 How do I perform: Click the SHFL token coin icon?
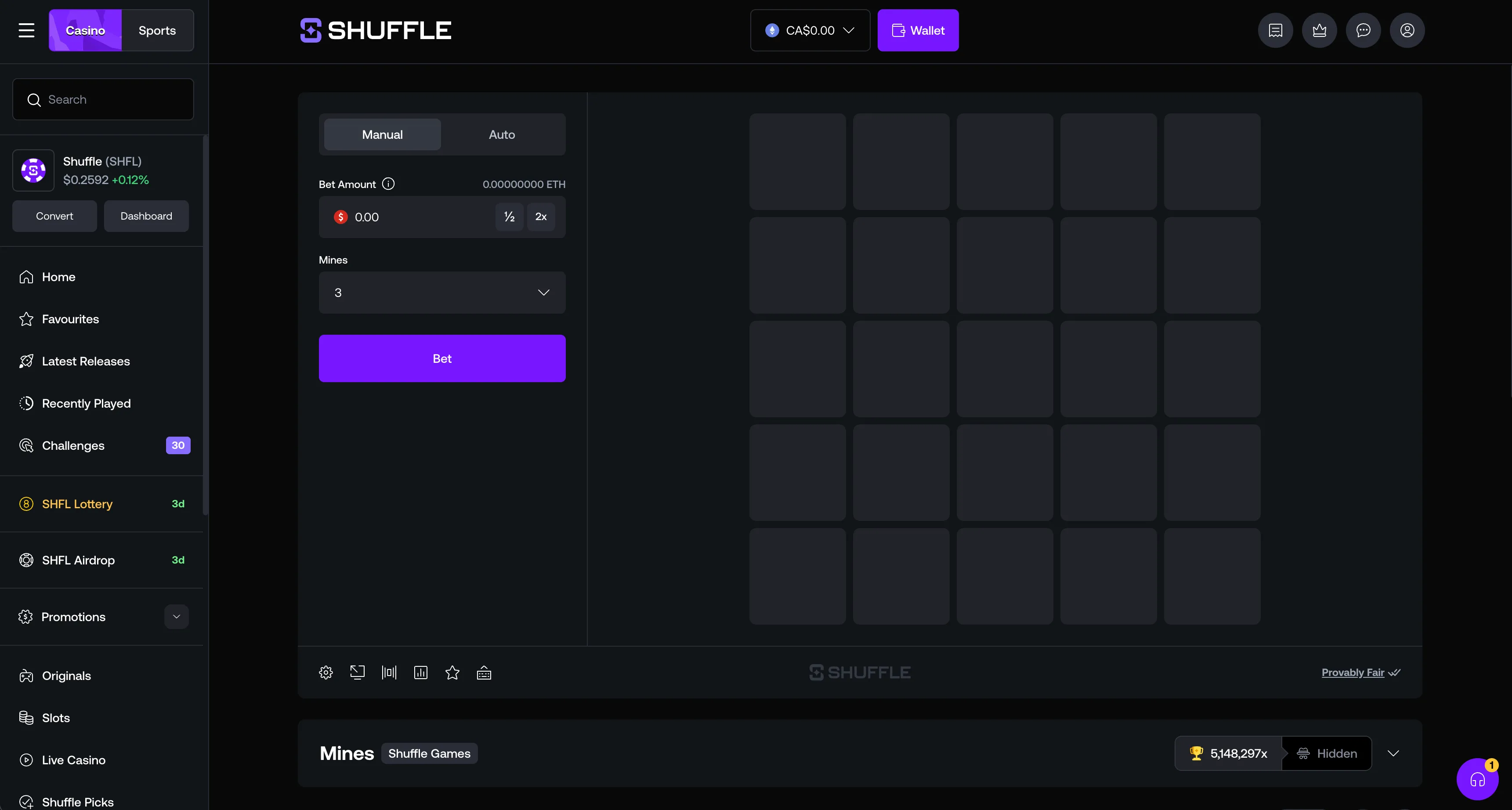[33, 170]
